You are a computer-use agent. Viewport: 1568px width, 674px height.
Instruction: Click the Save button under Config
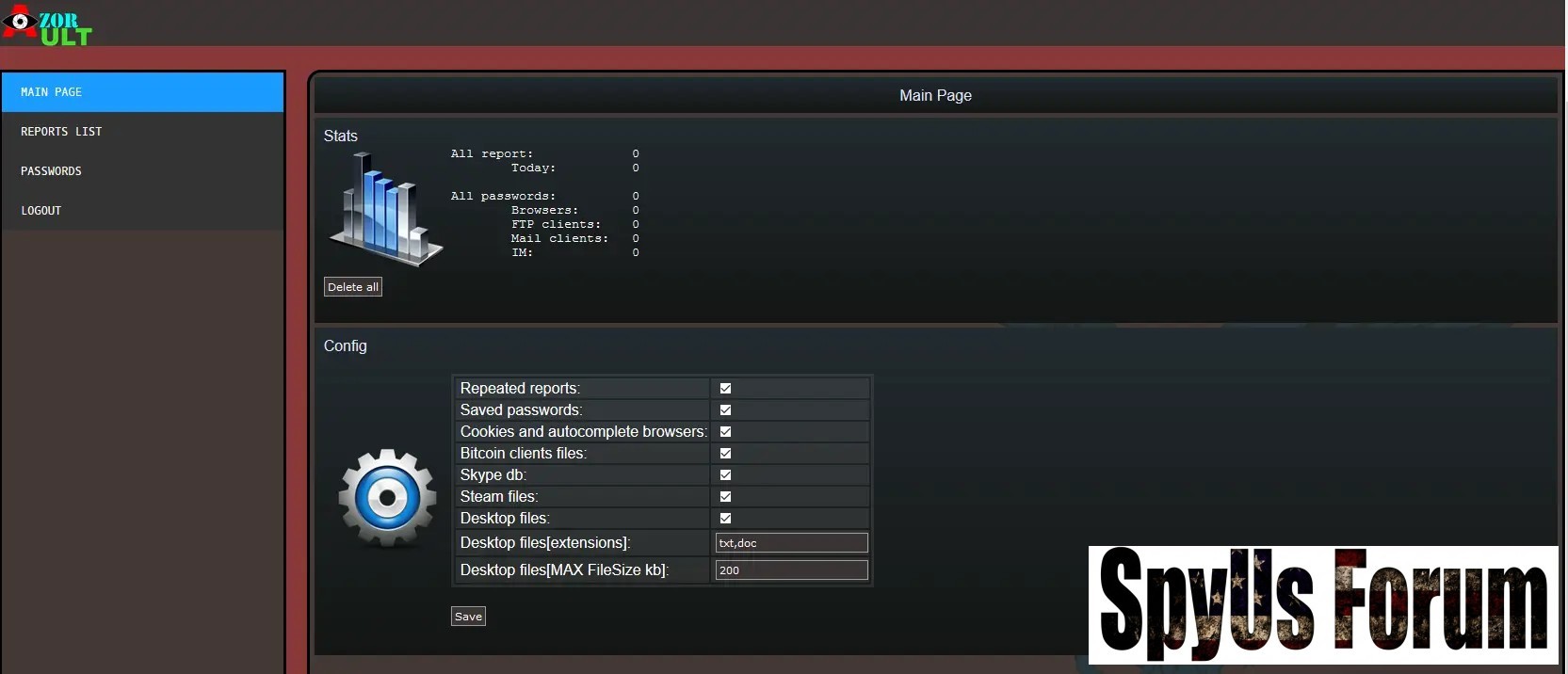[x=468, y=617]
